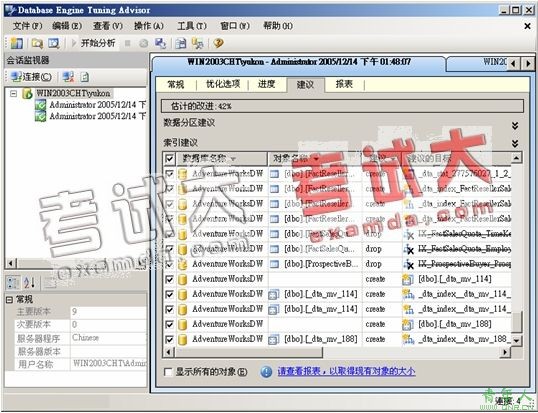Toggle the header select-all checkbox
The width and height of the screenshot is (538, 413).
tap(169, 158)
